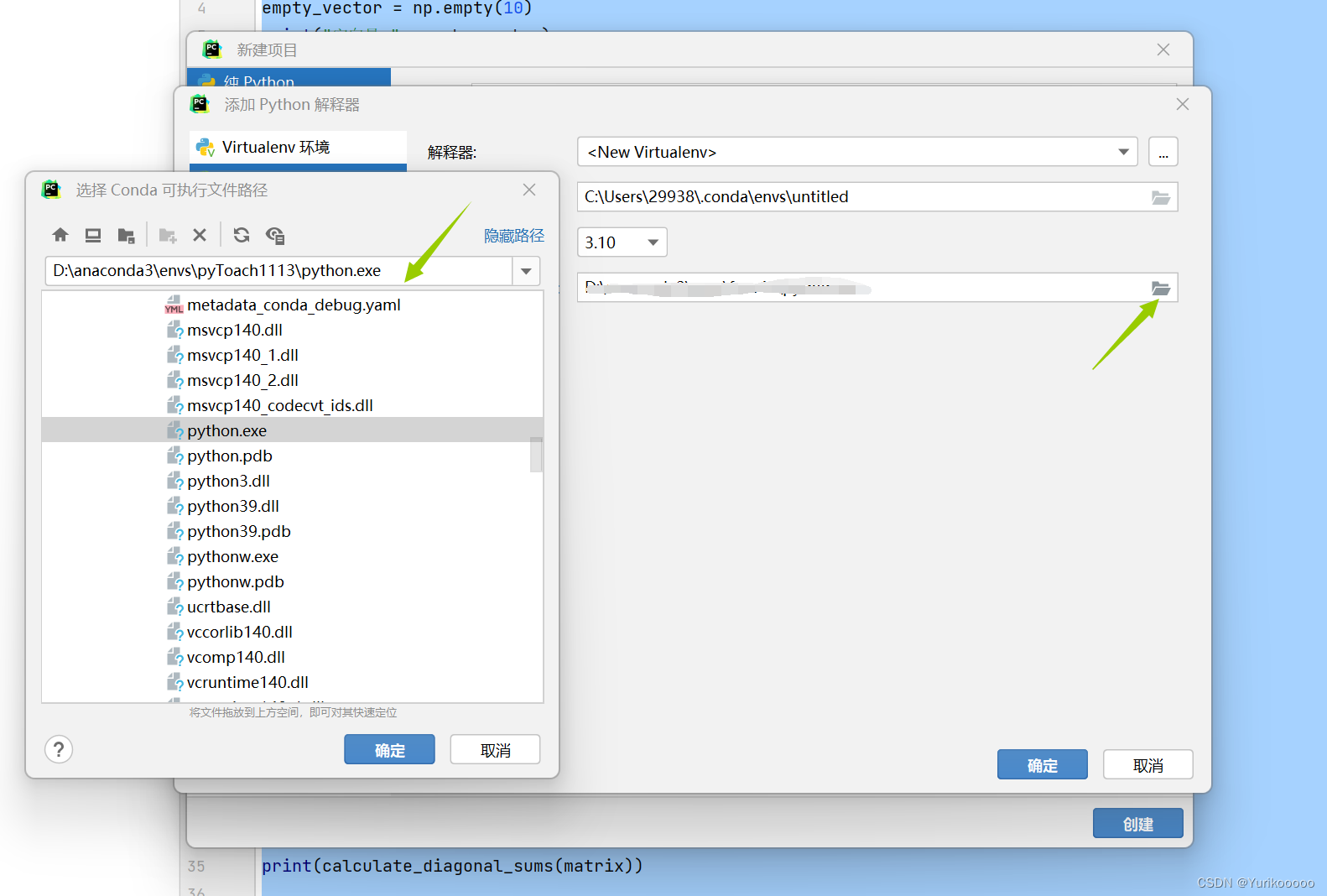The height and width of the screenshot is (896, 1327).
Task: Refresh the file tree listing
Action: tap(242, 235)
